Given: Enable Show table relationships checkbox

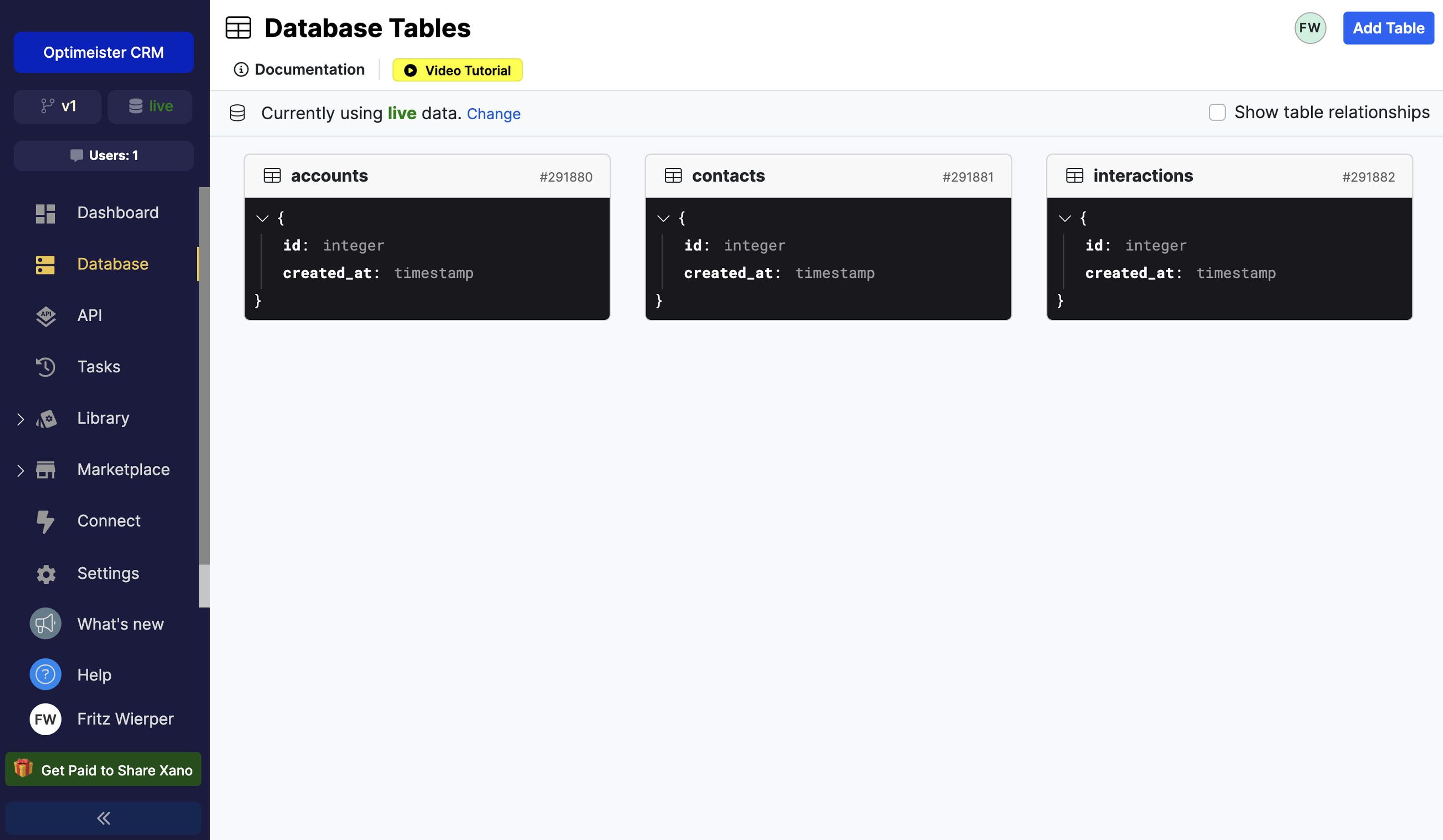Looking at the screenshot, I should [1217, 112].
